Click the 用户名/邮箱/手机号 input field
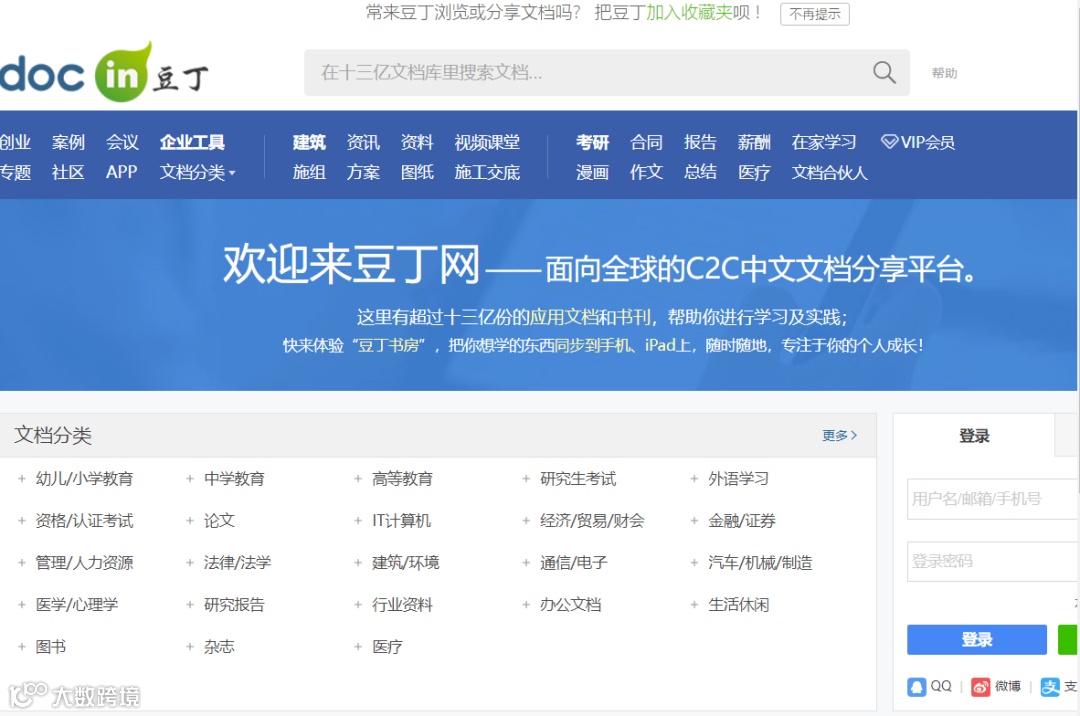The width and height of the screenshot is (1080, 716). click(993, 498)
